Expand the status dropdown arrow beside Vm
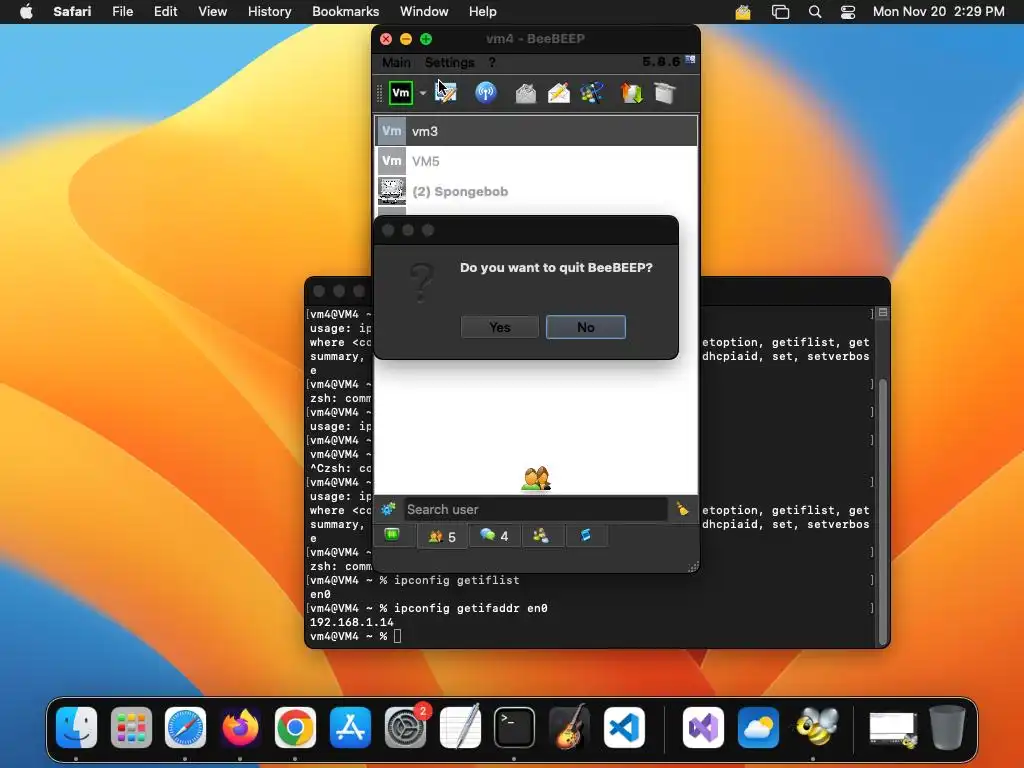 tap(423, 93)
